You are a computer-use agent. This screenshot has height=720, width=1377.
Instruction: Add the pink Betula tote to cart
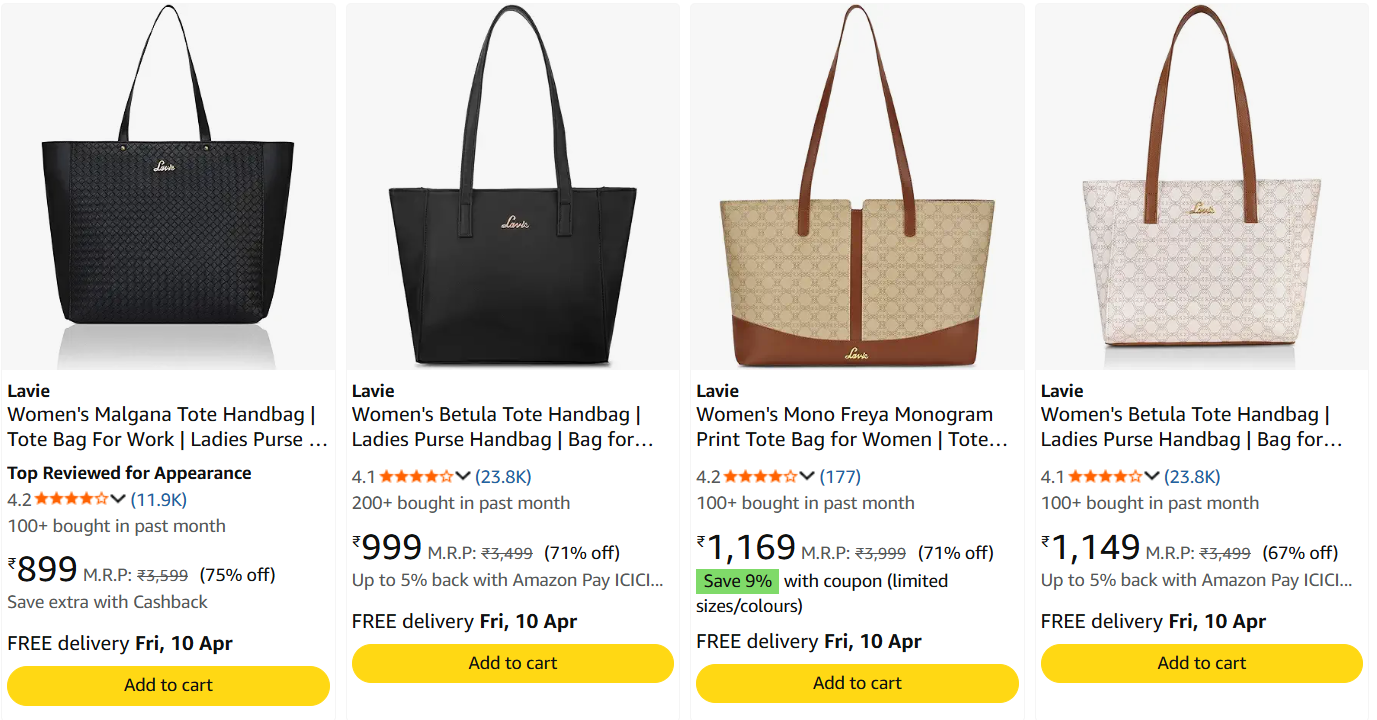click(x=1201, y=663)
